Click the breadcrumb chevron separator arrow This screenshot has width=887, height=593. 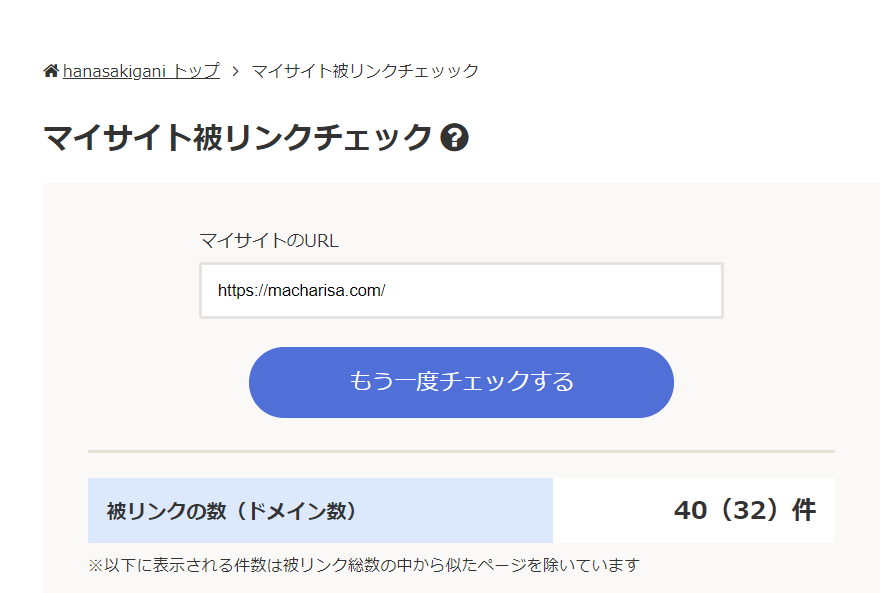coord(235,71)
